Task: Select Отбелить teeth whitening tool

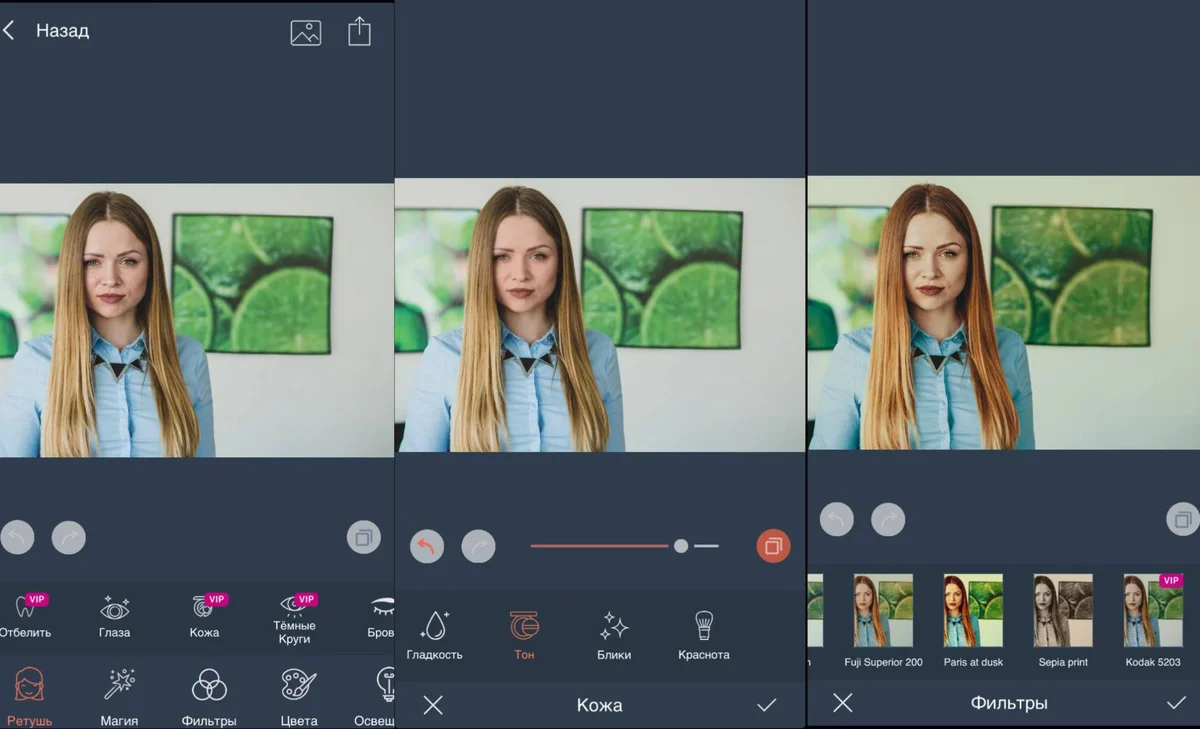Action: pyautogui.click(x=26, y=616)
